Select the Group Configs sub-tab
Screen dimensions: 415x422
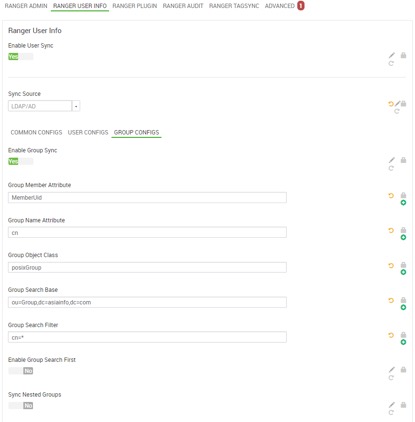pos(136,132)
